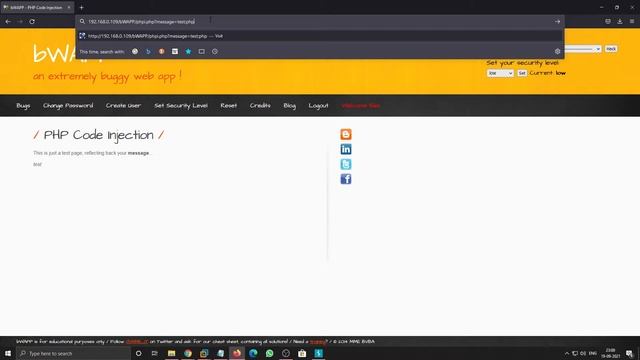Search with DuckDuckGo engine icon
The height and width of the screenshot is (360, 640).
[162, 51]
